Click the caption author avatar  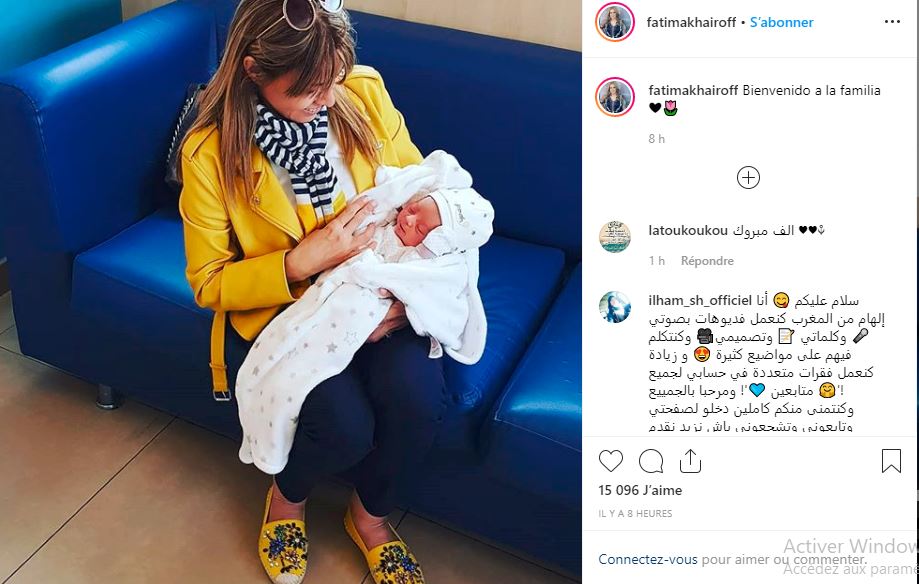point(615,97)
